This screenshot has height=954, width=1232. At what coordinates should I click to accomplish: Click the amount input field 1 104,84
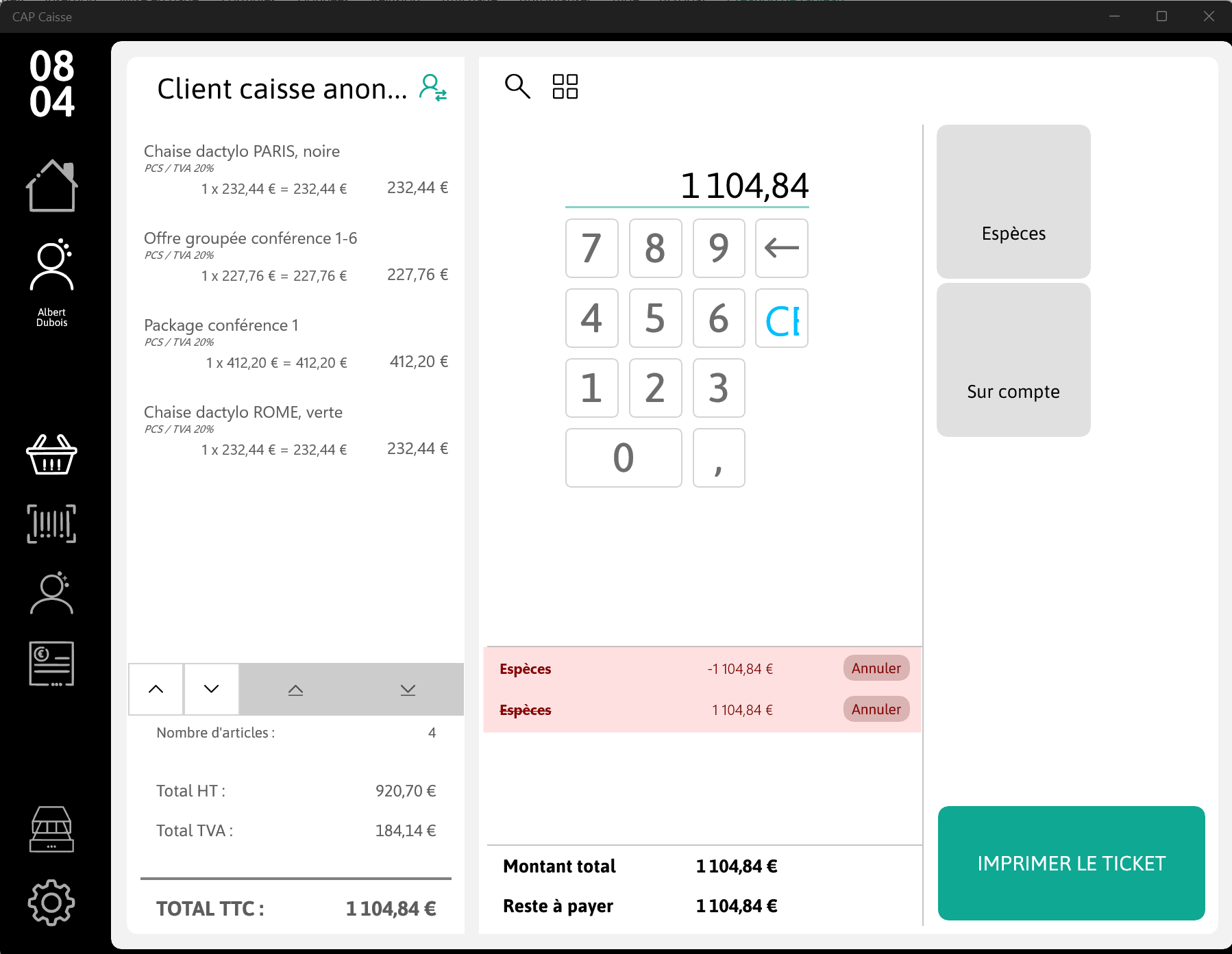[x=687, y=186]
